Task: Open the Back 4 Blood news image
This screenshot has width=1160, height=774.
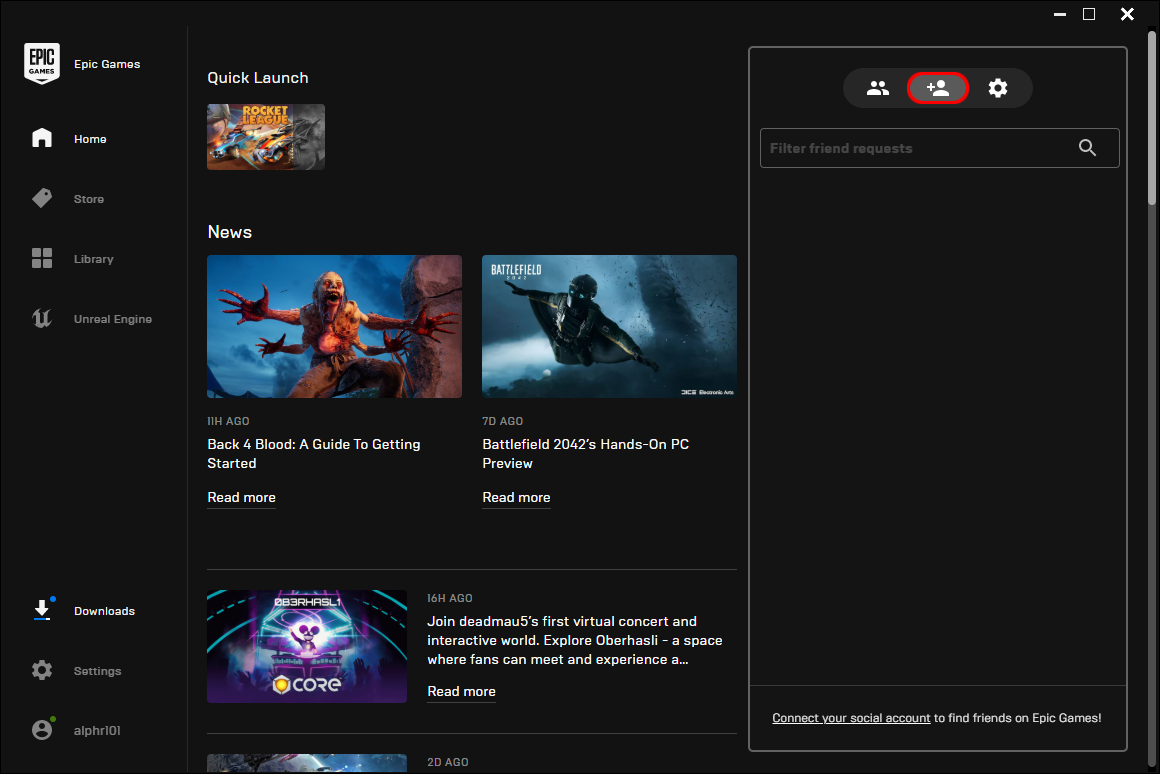Action: coord(334,326)
